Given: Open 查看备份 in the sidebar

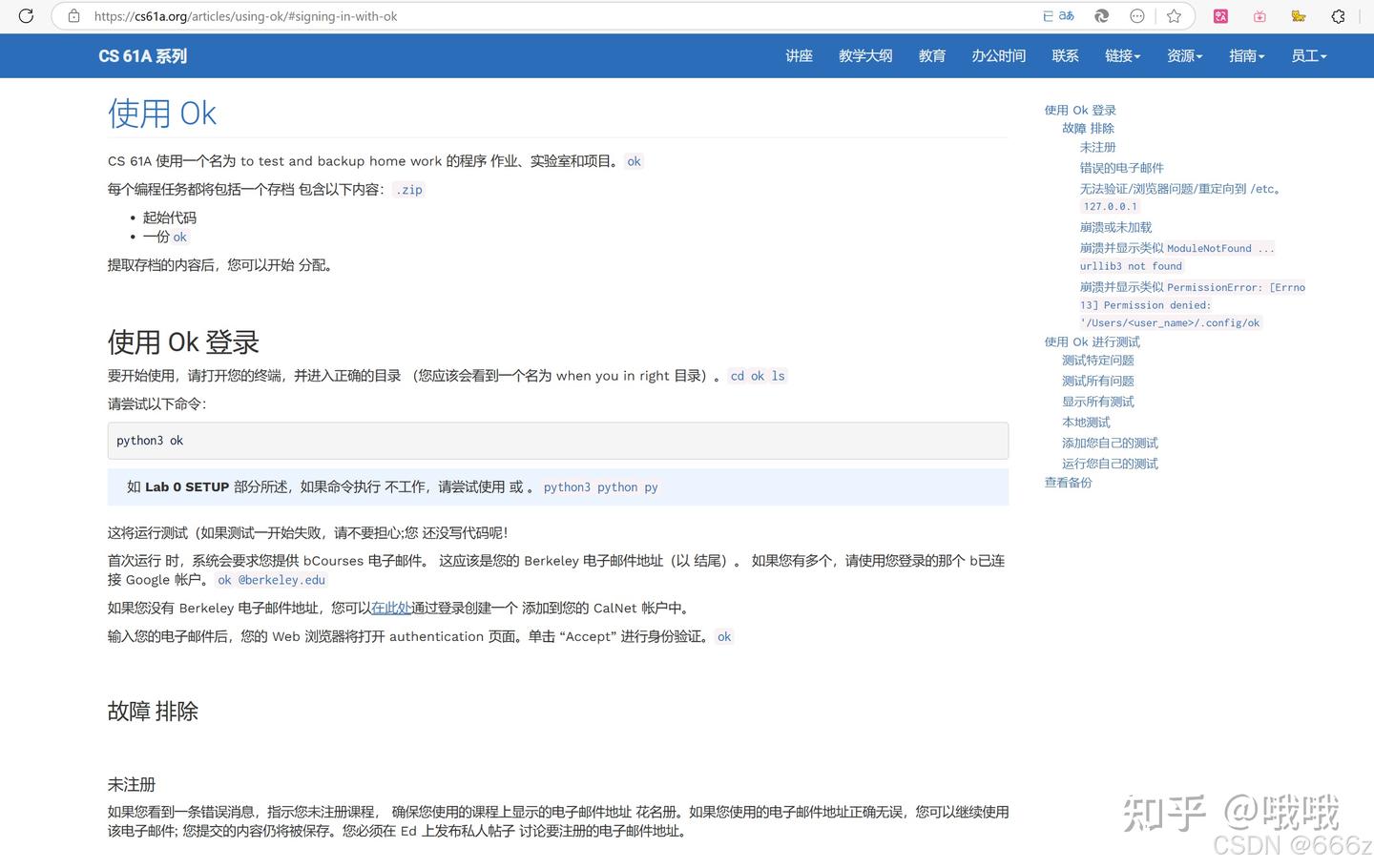Looking at the screenshot, I should pyautogui.click(x=1068, y=482).
